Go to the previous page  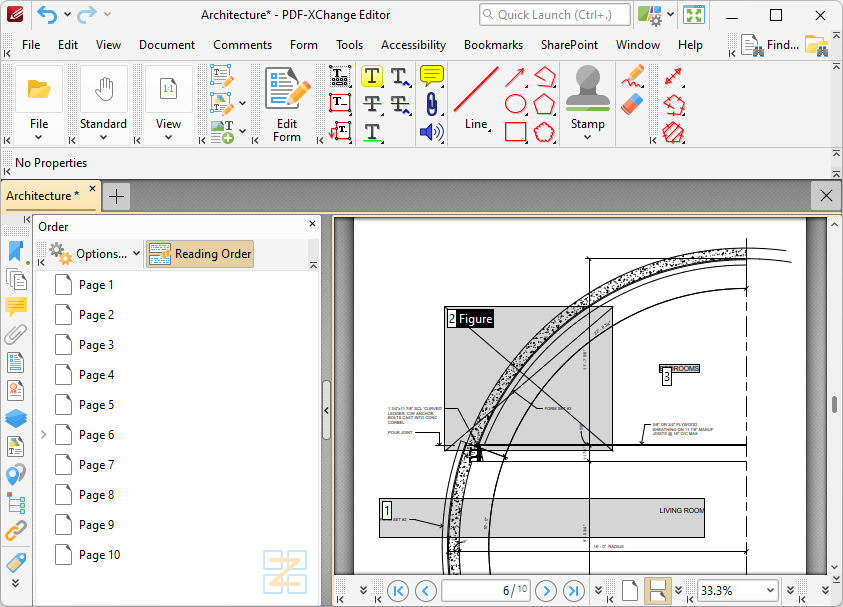click(x=425, y=591)
